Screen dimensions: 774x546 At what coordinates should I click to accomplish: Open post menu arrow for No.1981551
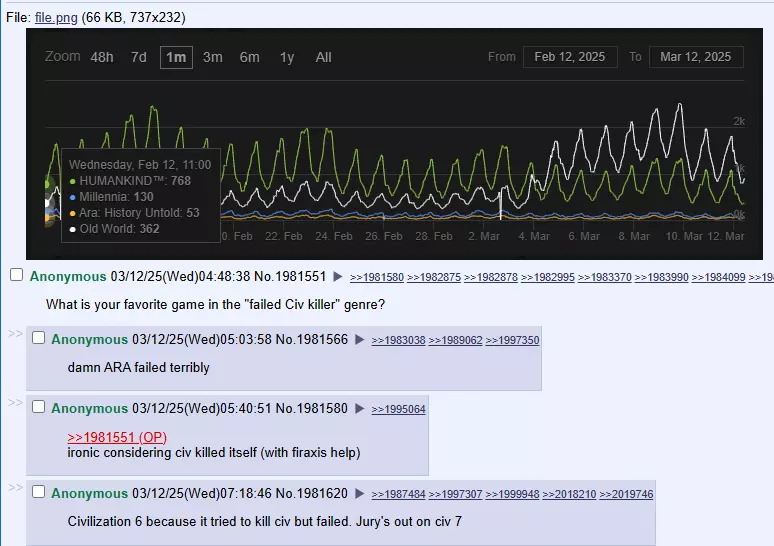click(338, 276)
